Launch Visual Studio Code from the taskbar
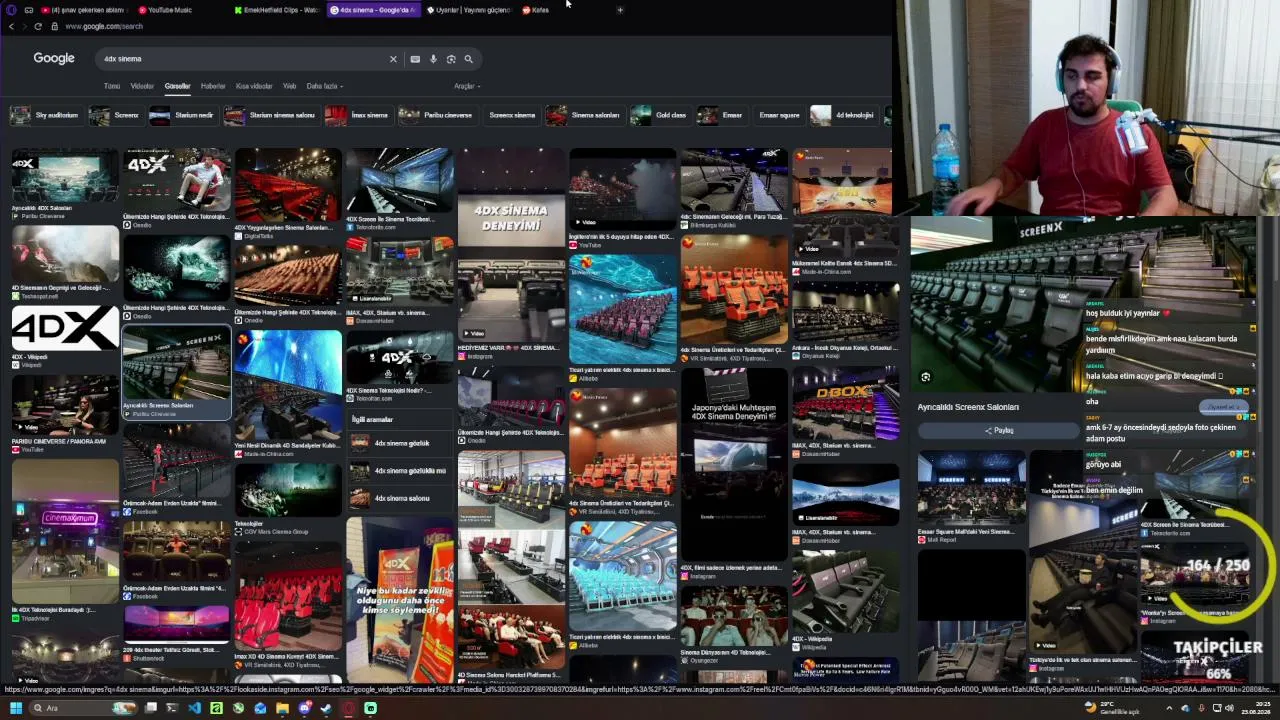 tap(194, 708)
